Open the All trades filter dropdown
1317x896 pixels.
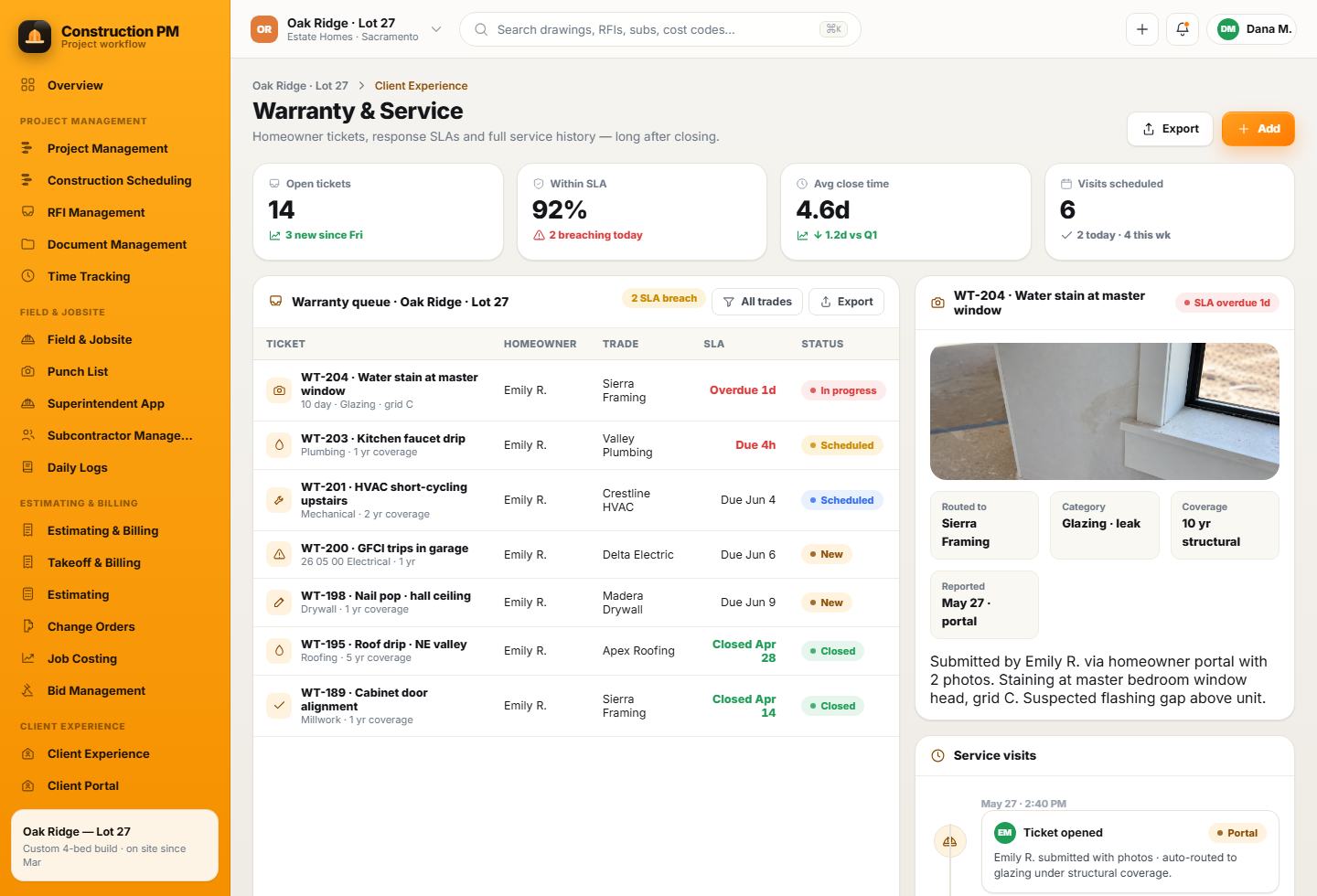[x=757, y=302]
